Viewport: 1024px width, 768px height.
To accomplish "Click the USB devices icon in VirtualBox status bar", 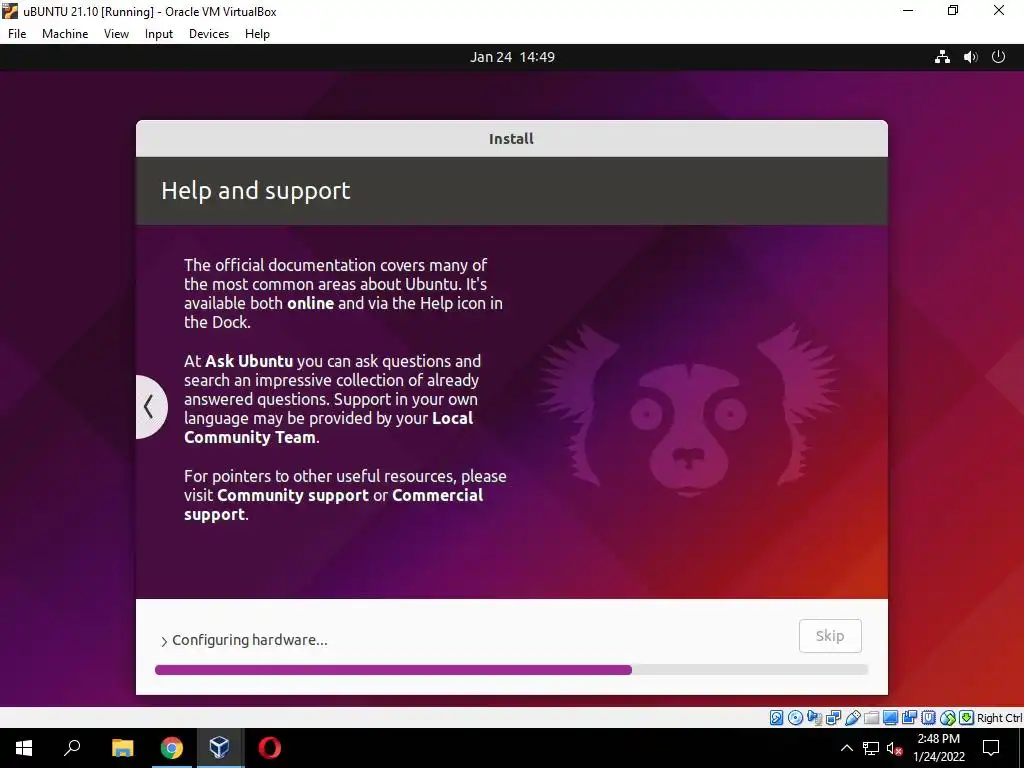I will [x=853, y=718].
